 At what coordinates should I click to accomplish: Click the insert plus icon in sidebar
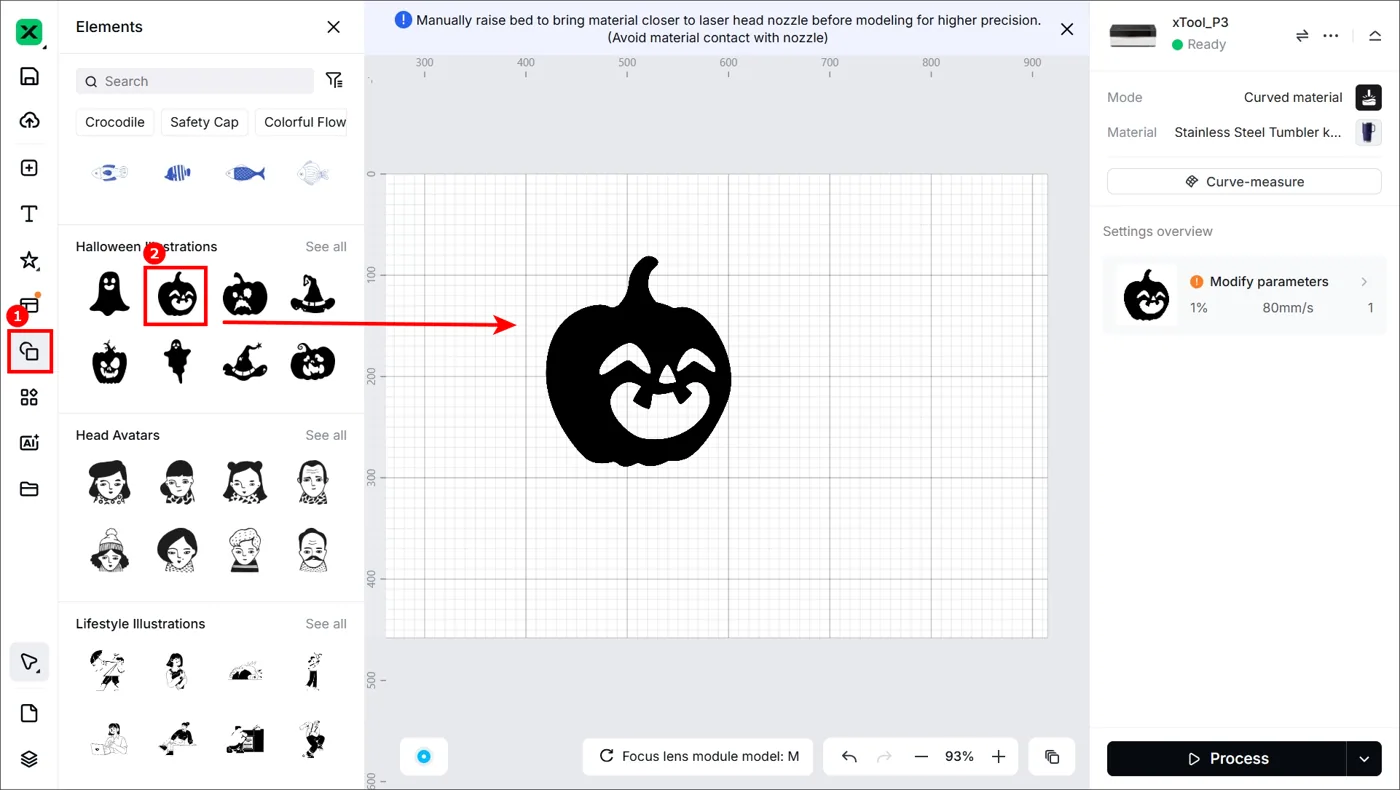coord(29,168)
